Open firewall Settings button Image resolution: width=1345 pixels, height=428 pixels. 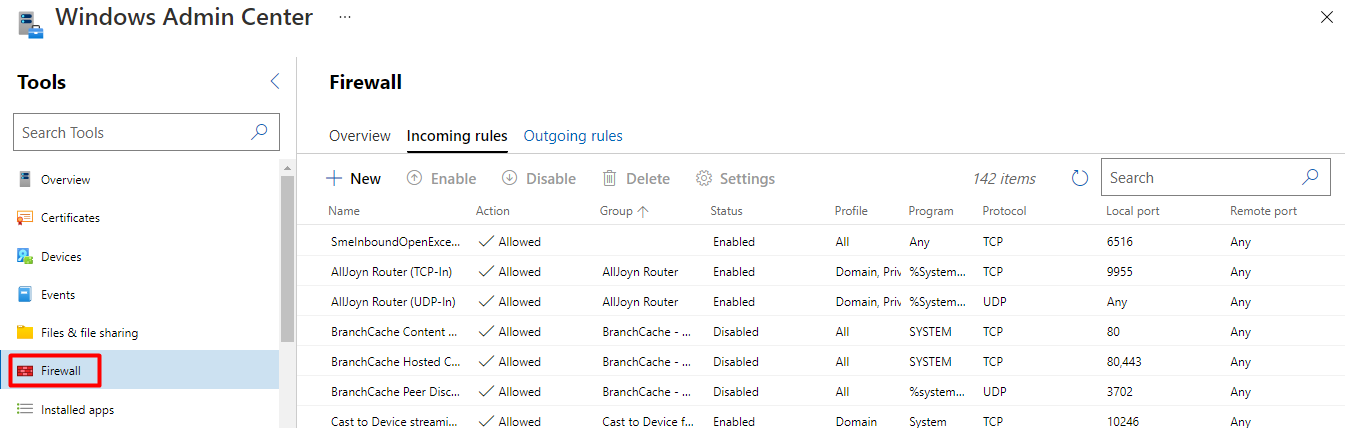[735, 179]
